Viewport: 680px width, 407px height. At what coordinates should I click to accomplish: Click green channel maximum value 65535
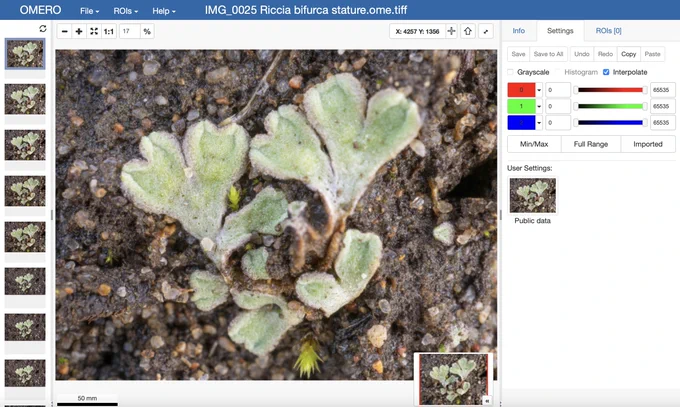[x=662, y=106]
